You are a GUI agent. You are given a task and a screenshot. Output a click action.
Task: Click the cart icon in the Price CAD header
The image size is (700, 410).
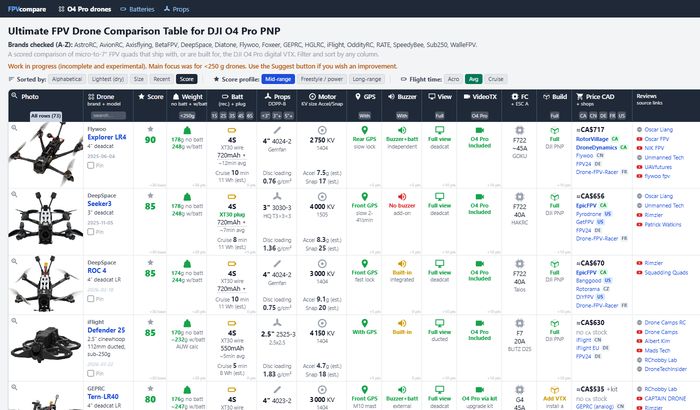(579, 96)
